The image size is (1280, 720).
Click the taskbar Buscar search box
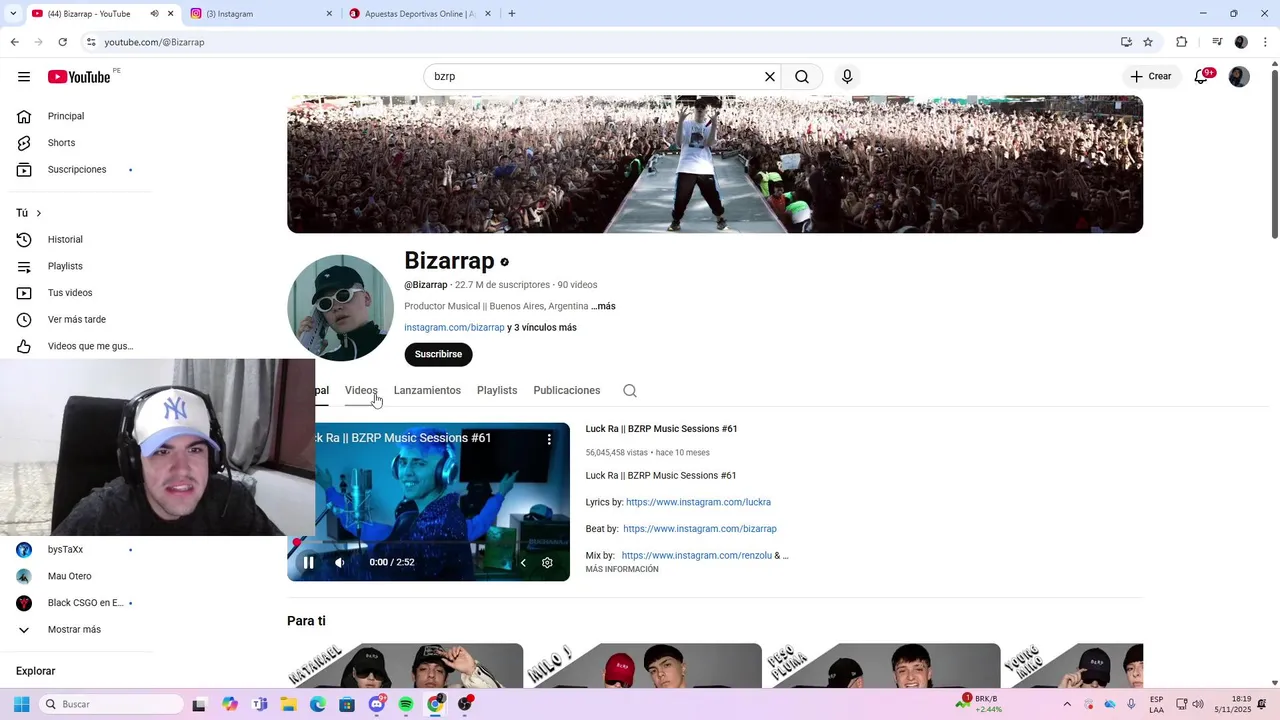pos(112,705)
